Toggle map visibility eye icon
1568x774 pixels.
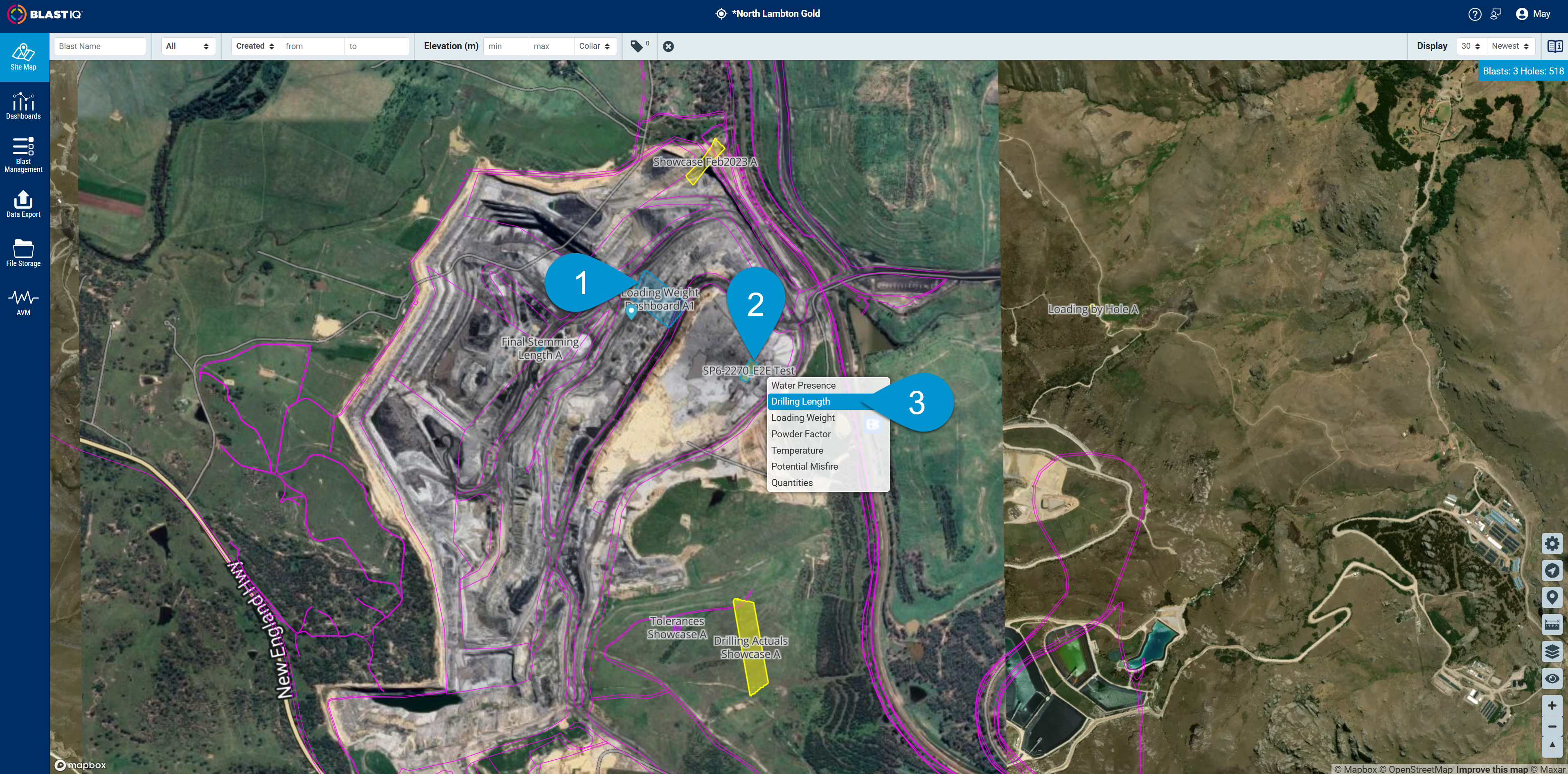(1552, 678)
